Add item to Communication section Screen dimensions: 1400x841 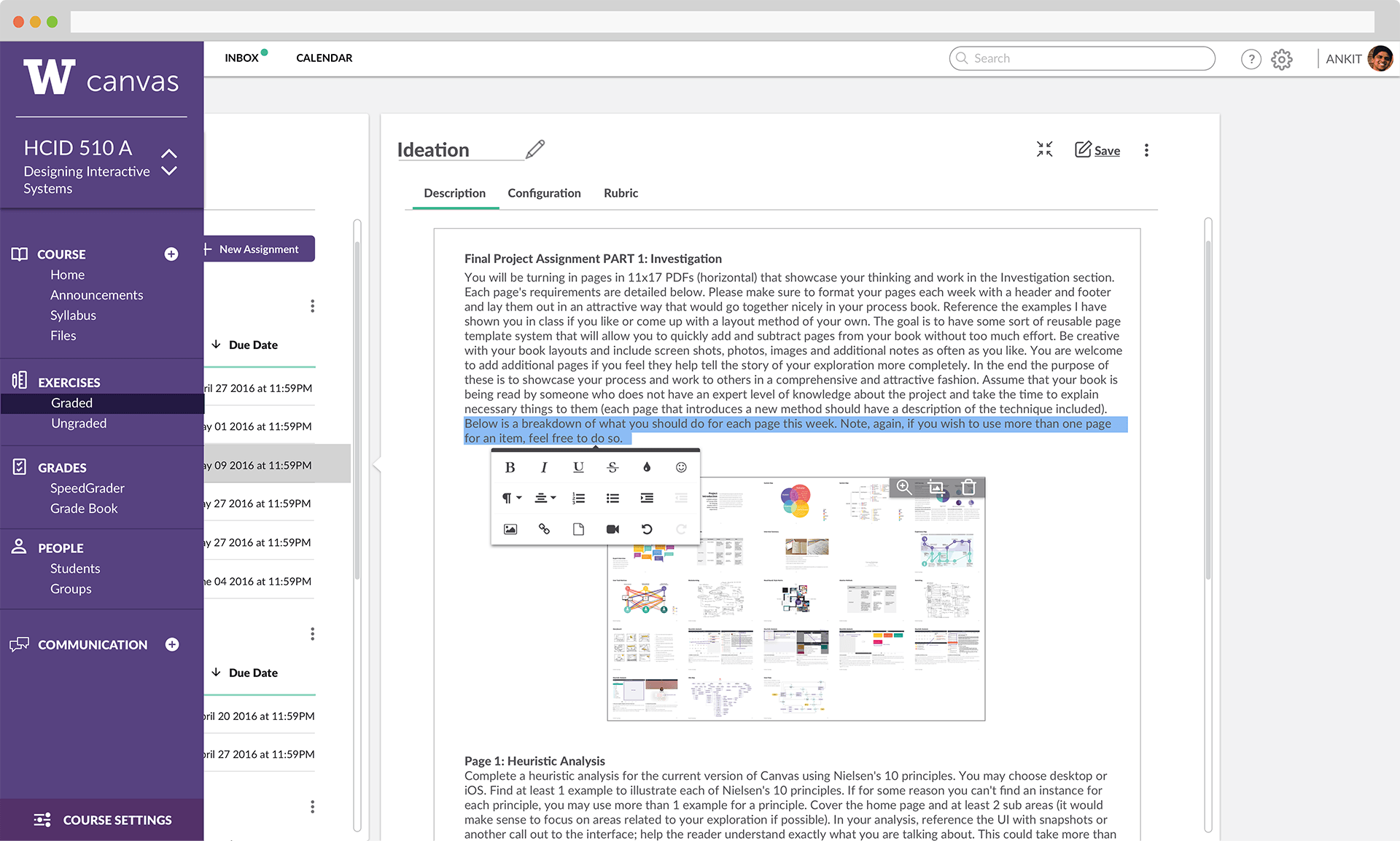click(172, 644)
